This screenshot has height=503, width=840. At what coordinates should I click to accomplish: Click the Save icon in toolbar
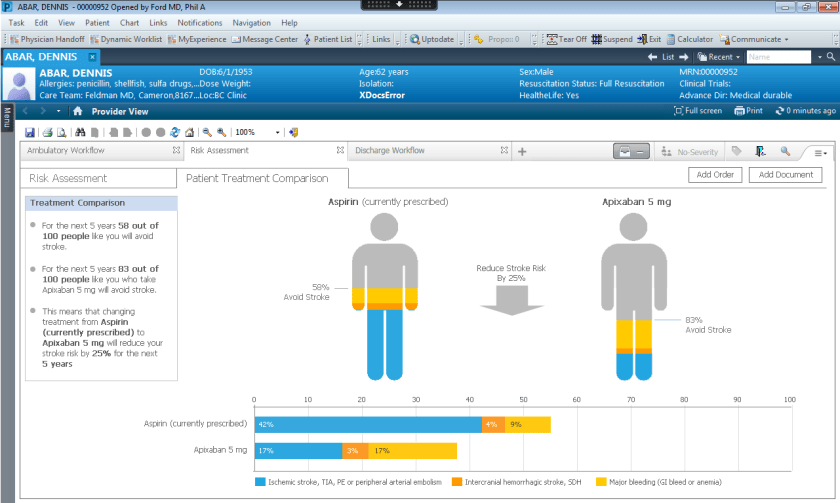30,132
